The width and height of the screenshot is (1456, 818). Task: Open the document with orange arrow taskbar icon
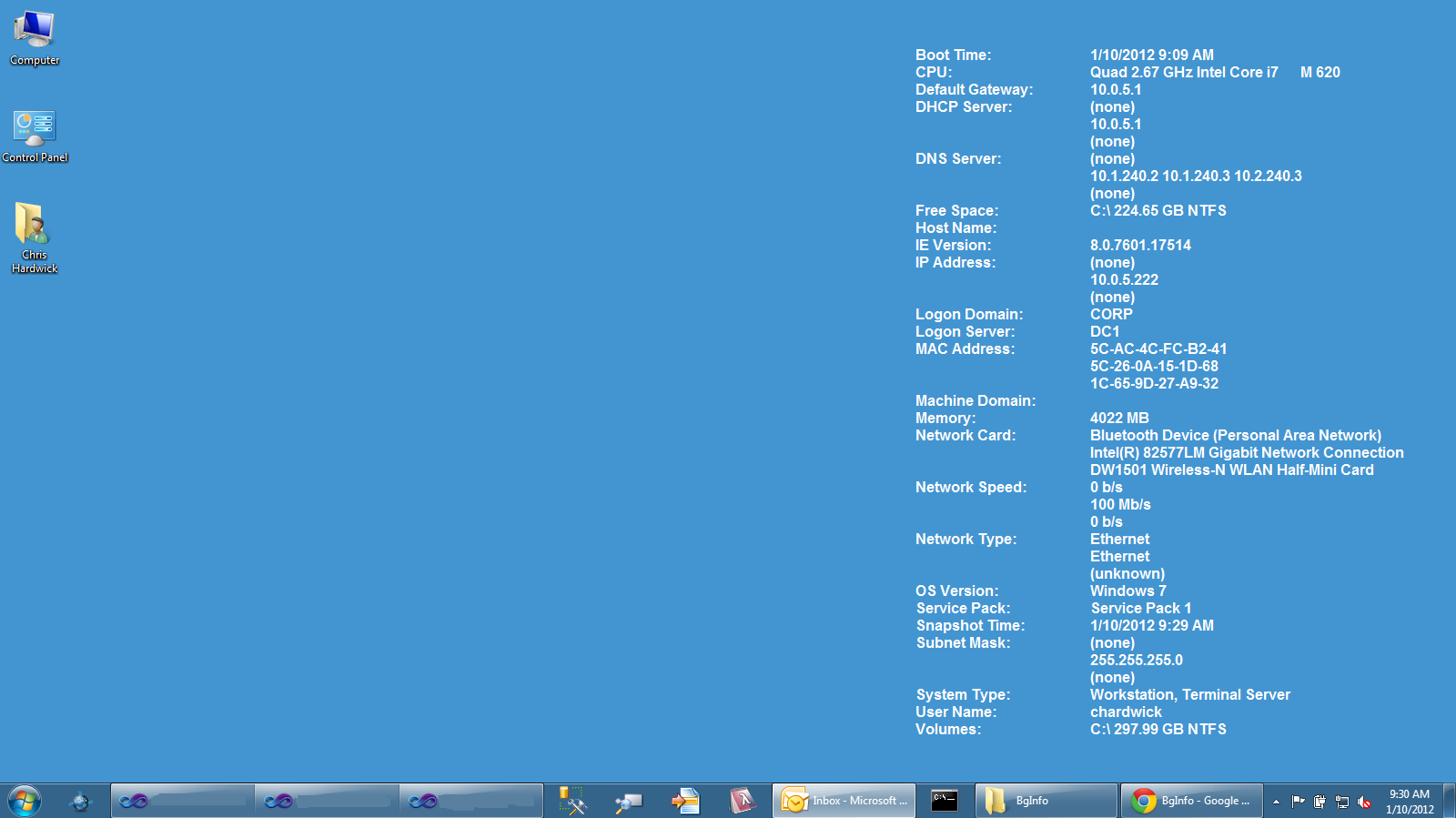tap(685, 801)
